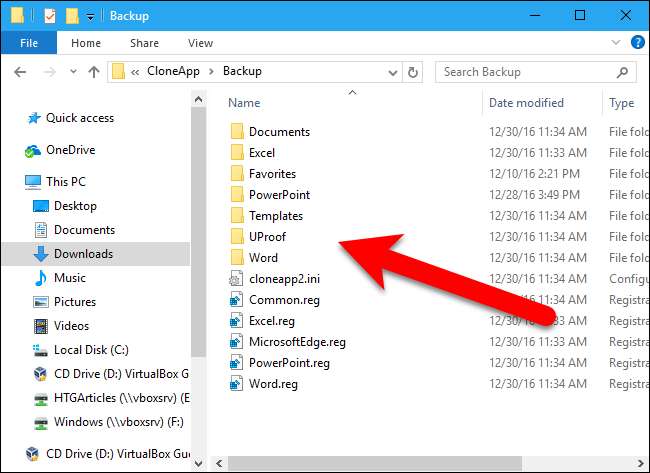This screenshot has width=650, height=473.
Task: Select the Templates folder icon
Action: (237, 216)
